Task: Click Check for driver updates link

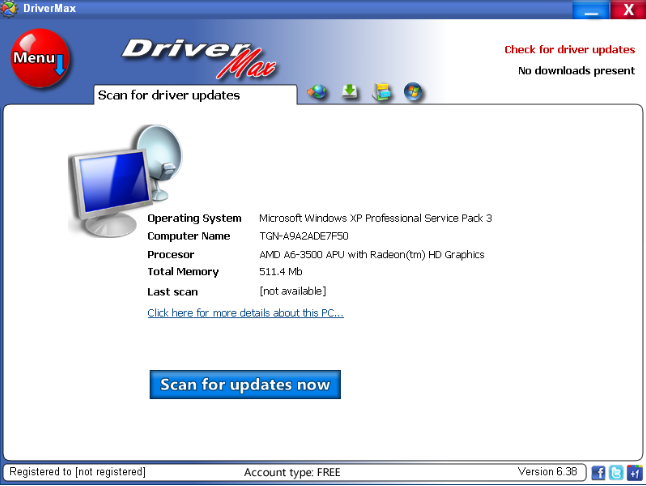Action: [x=570, y=49]
